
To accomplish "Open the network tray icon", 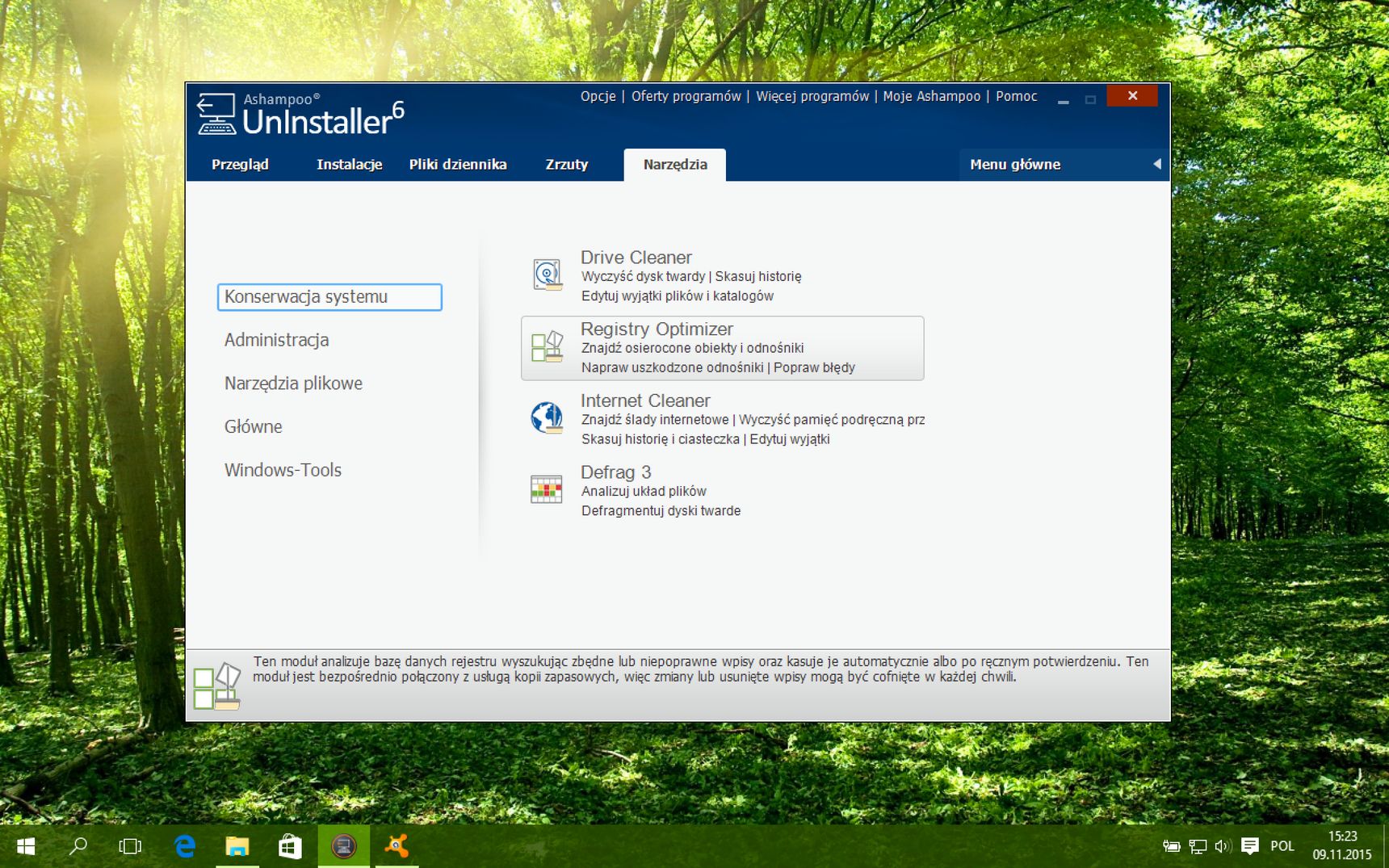I will coord(1198,846).
